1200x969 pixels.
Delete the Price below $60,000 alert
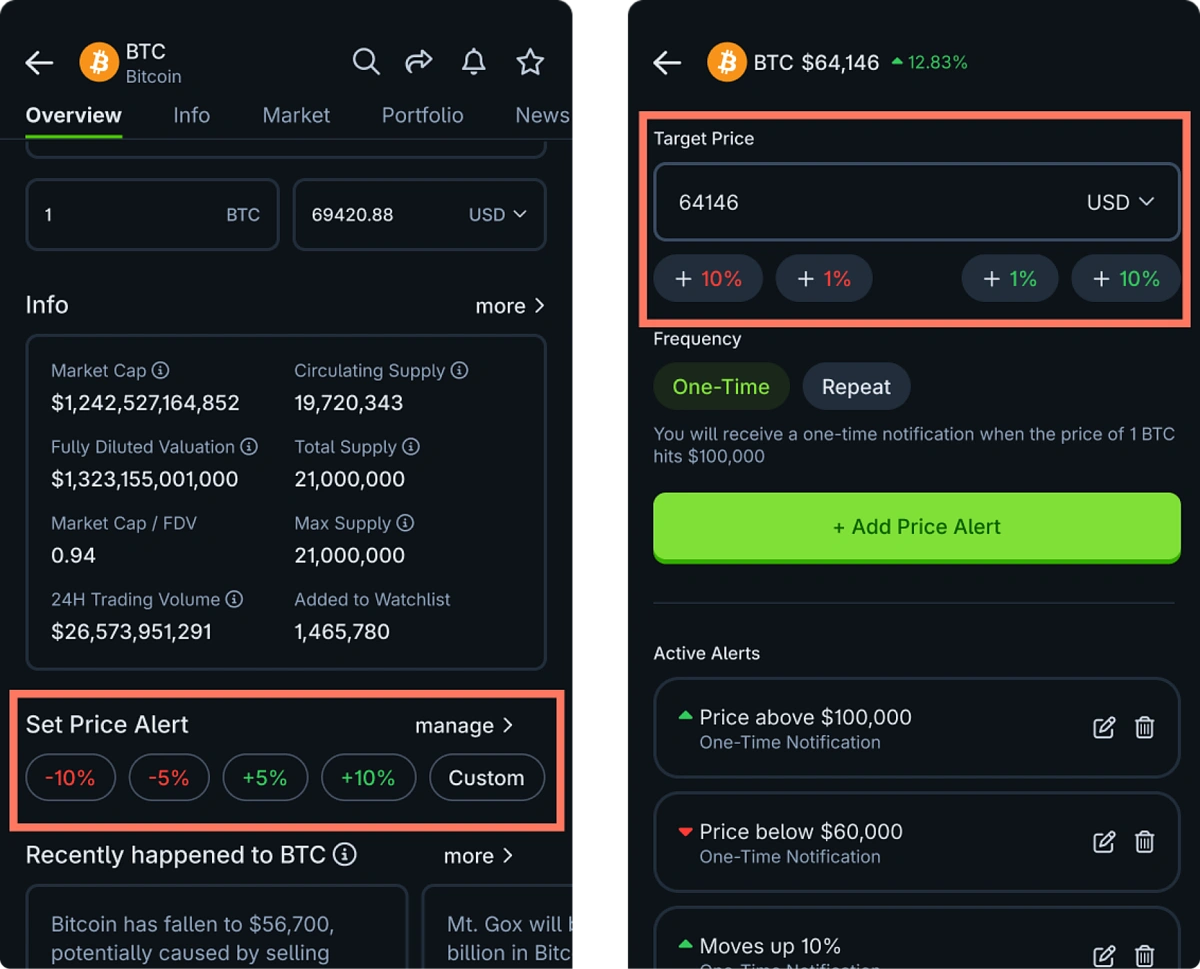coord(1145,842)
